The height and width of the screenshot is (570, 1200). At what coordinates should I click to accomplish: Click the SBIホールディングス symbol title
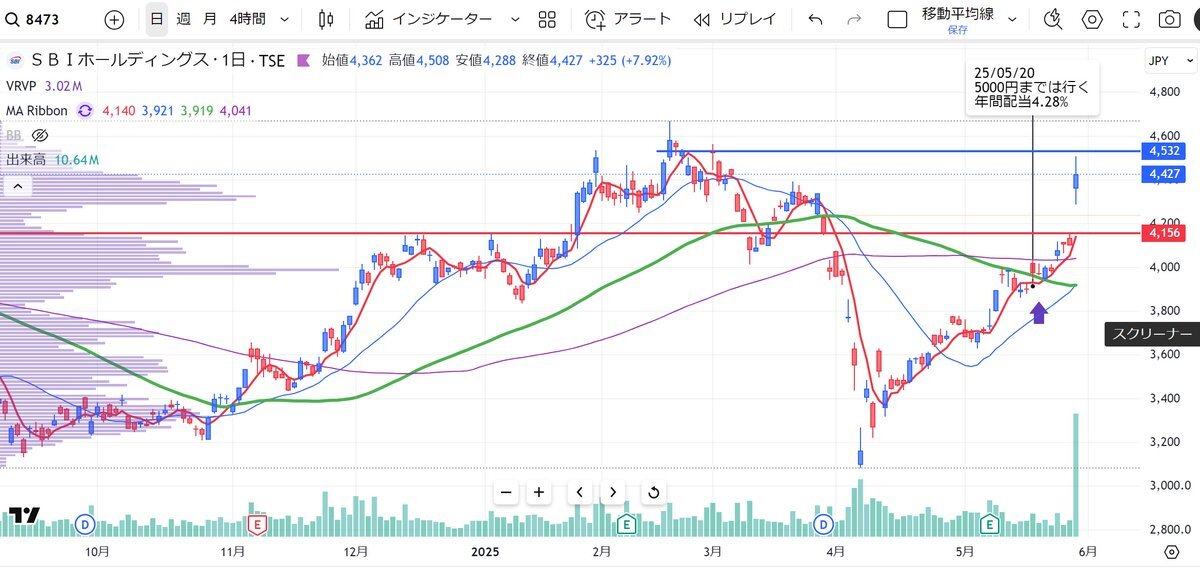[156, 61]
